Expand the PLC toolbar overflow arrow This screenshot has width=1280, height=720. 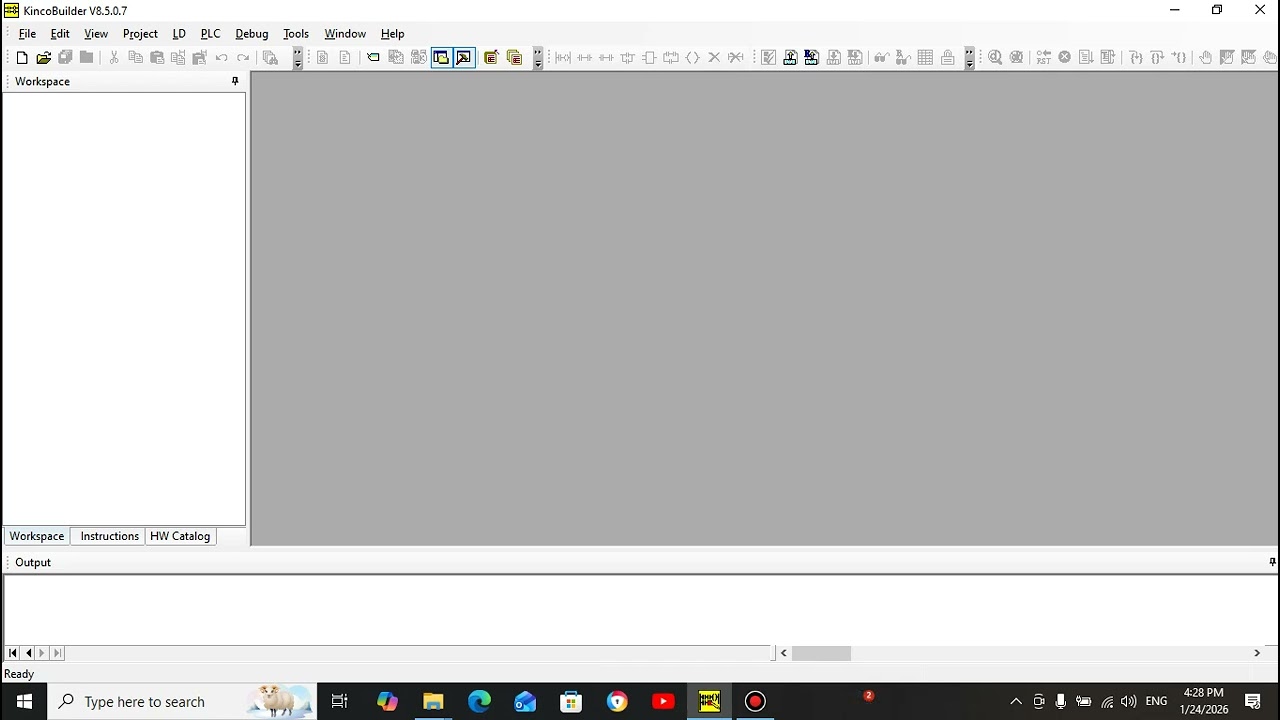(969, 58)
